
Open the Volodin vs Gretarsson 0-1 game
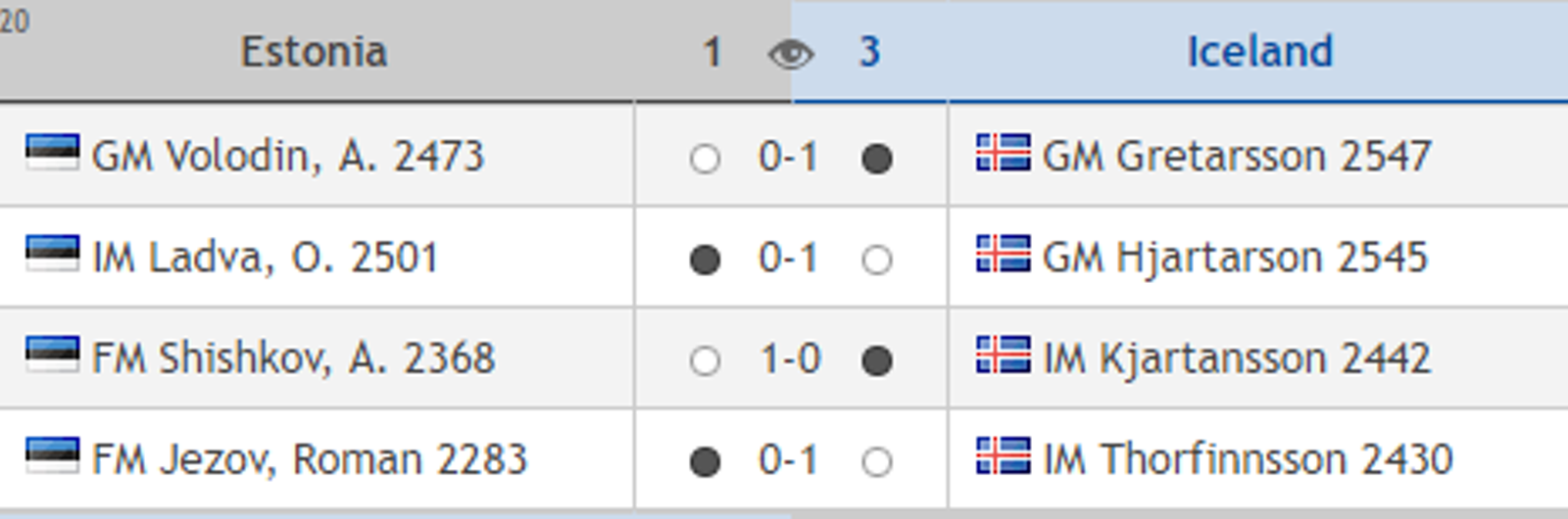click(789, 157)
